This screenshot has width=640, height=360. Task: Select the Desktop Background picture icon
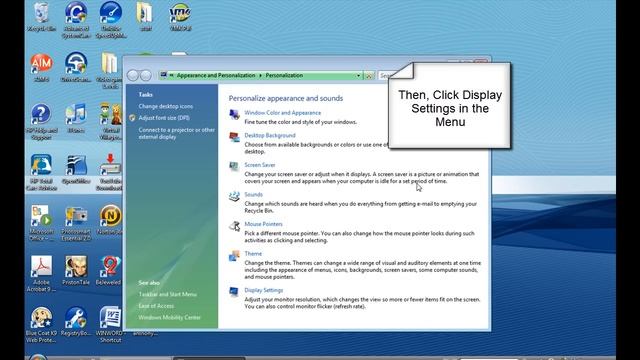(x=234, y=137)
